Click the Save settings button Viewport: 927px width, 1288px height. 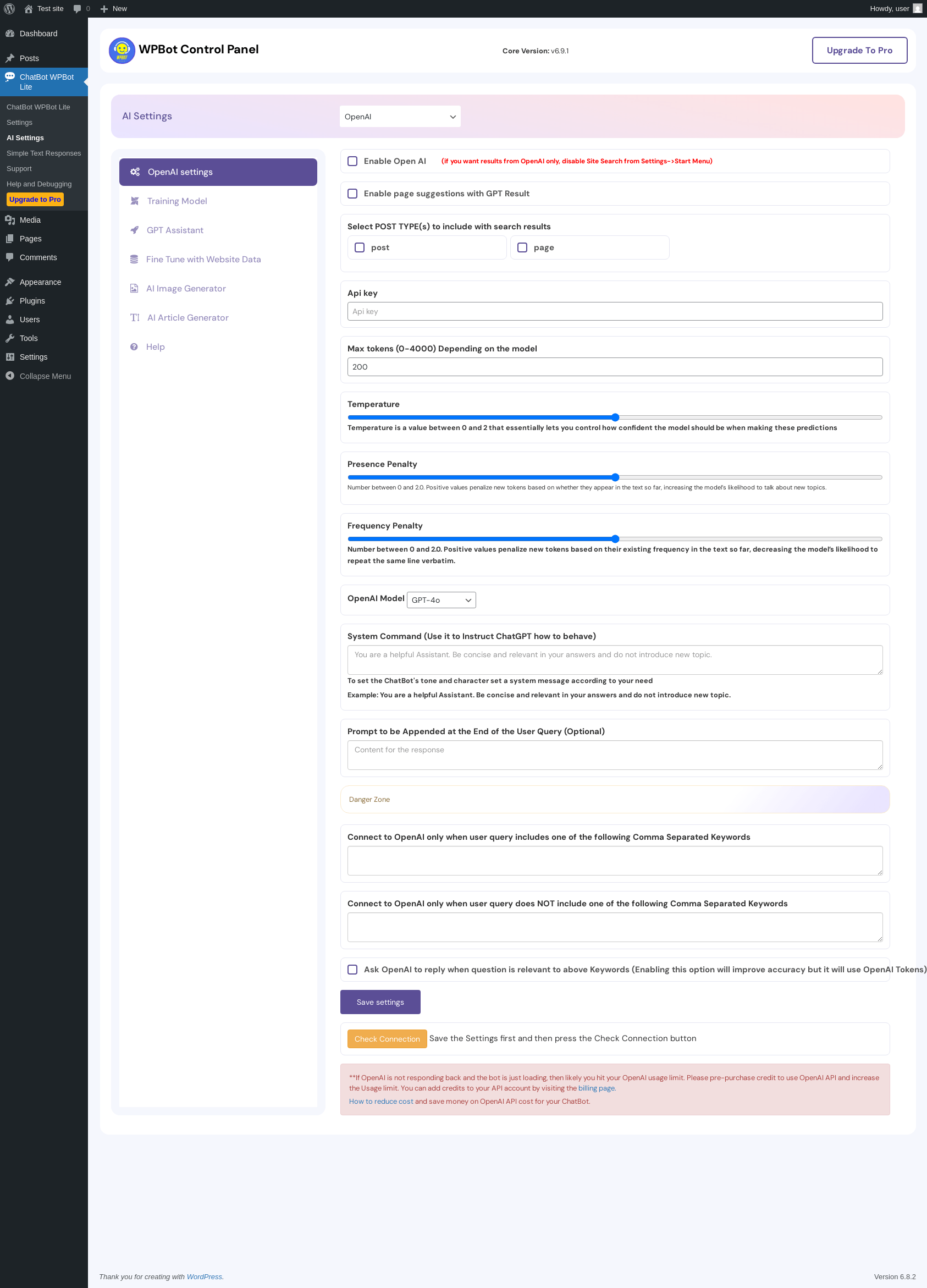pyautogui.click(x=380, y=1003)
